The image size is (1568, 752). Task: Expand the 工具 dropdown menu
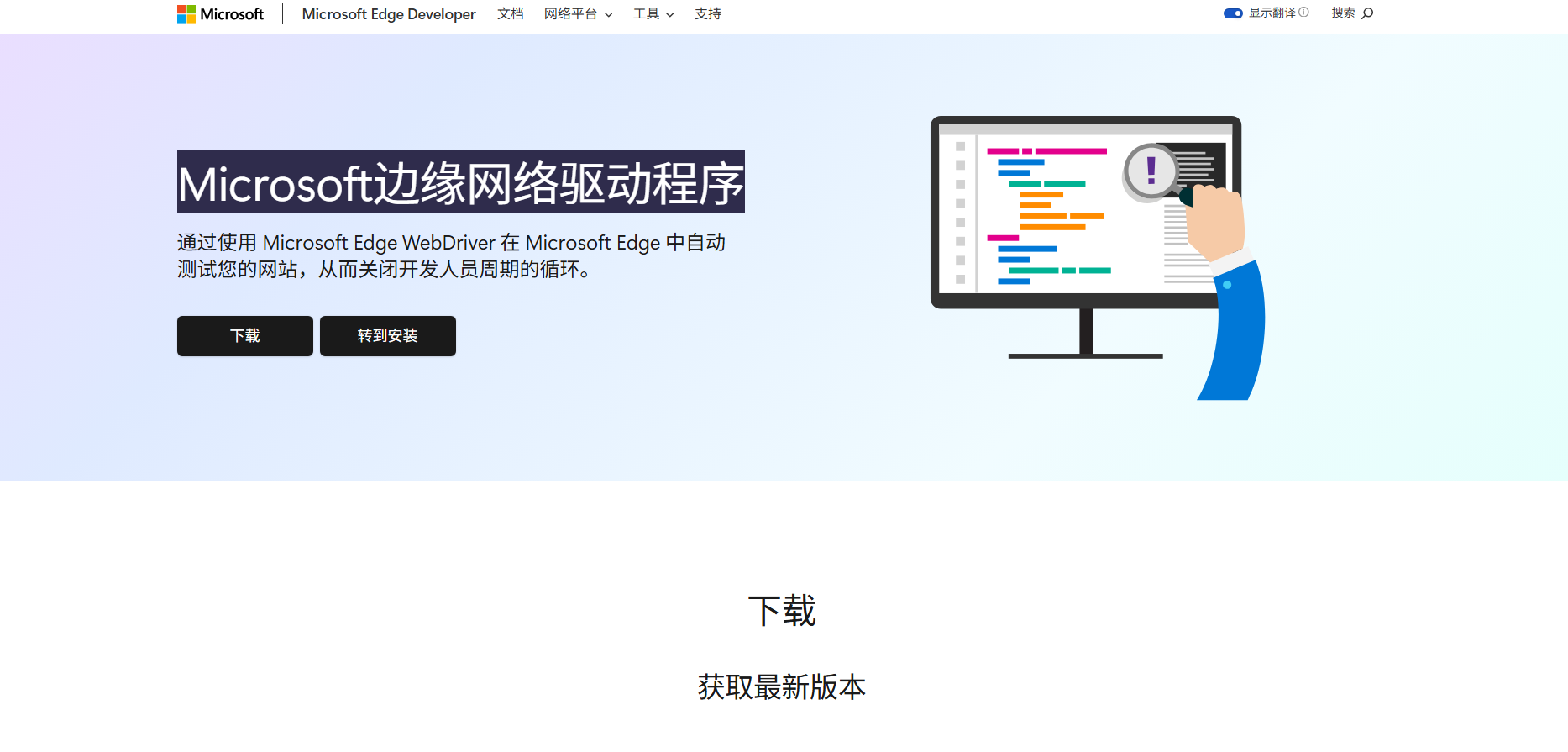pos(653,14)
